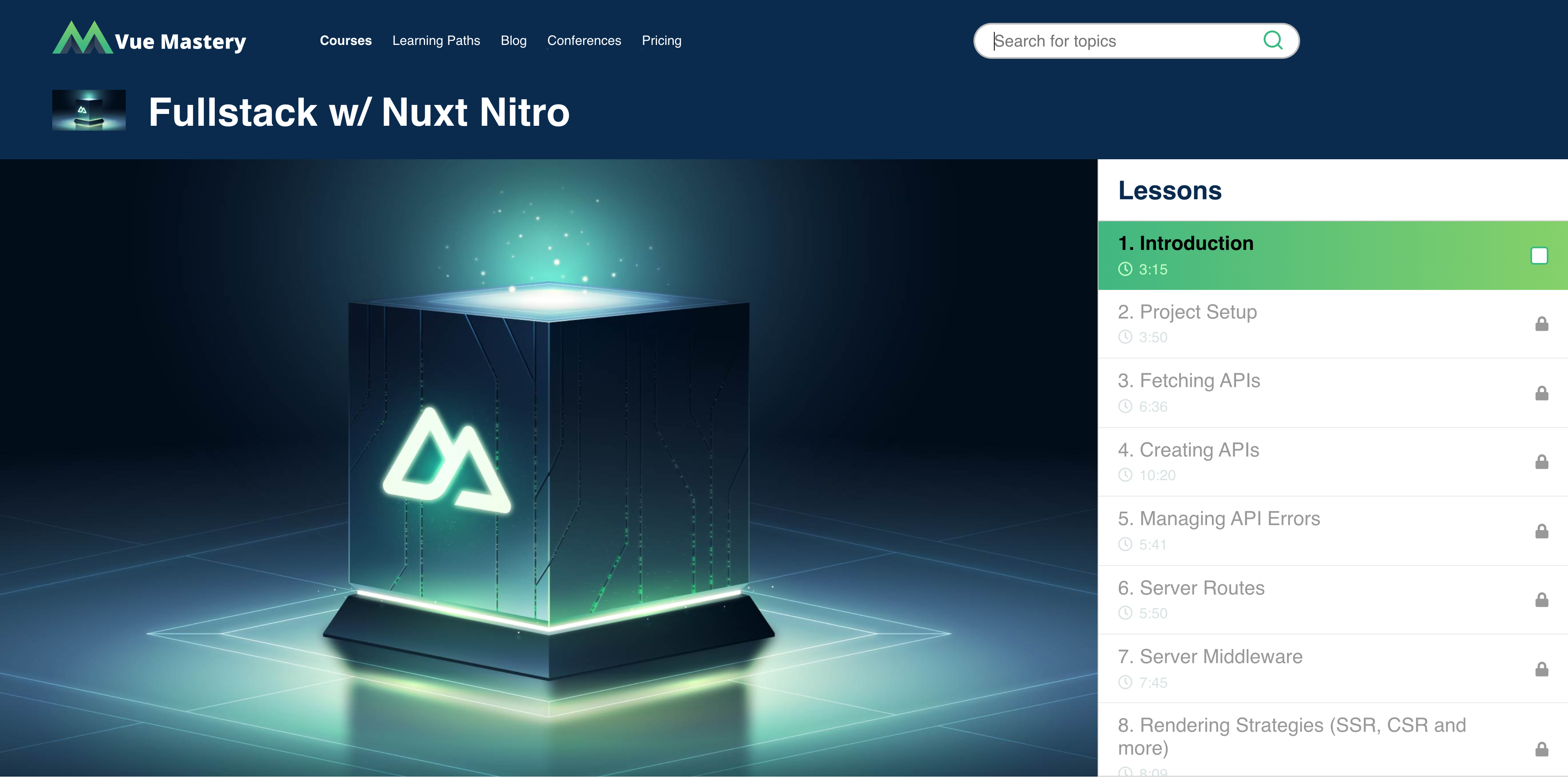Open lesson 4. Creating APIs
The height and width of the screenshot is (784, 1568).
[1332, 462]
